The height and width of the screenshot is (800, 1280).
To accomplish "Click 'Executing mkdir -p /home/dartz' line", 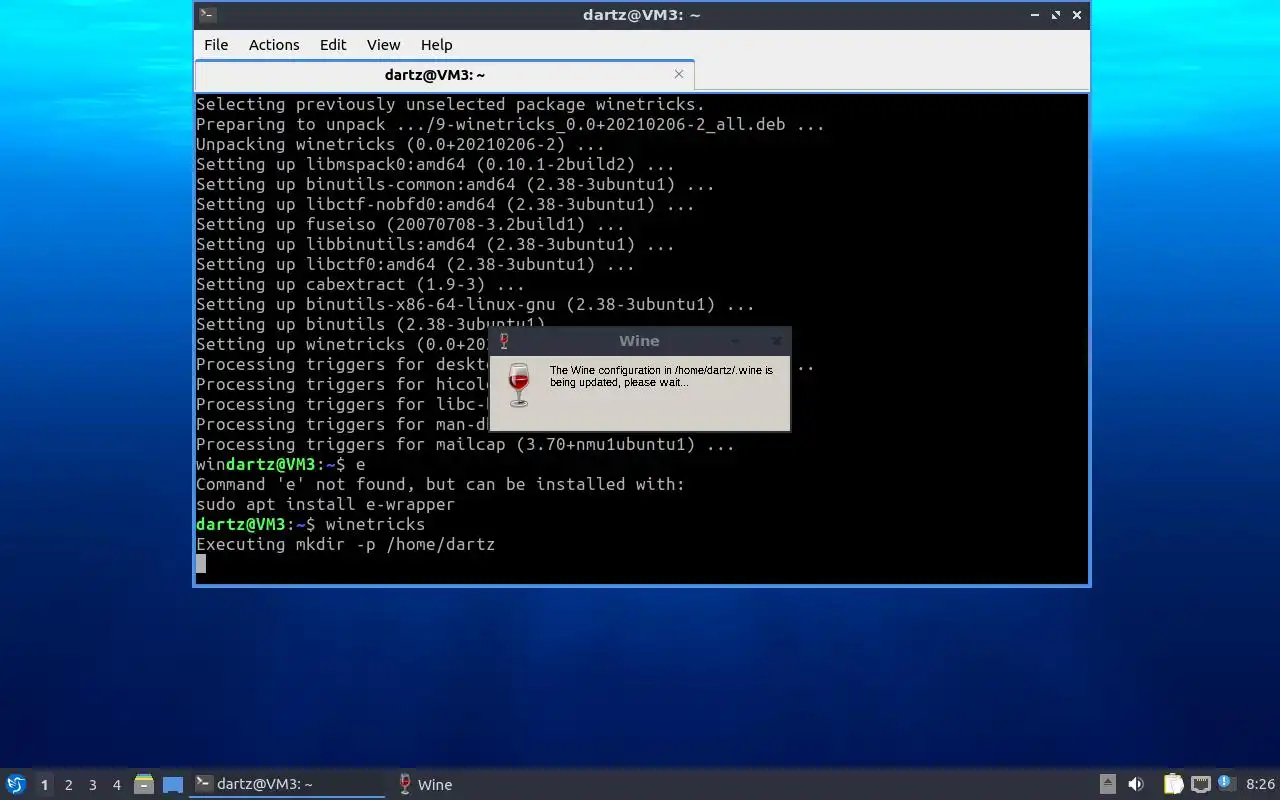I will [345, 544].
